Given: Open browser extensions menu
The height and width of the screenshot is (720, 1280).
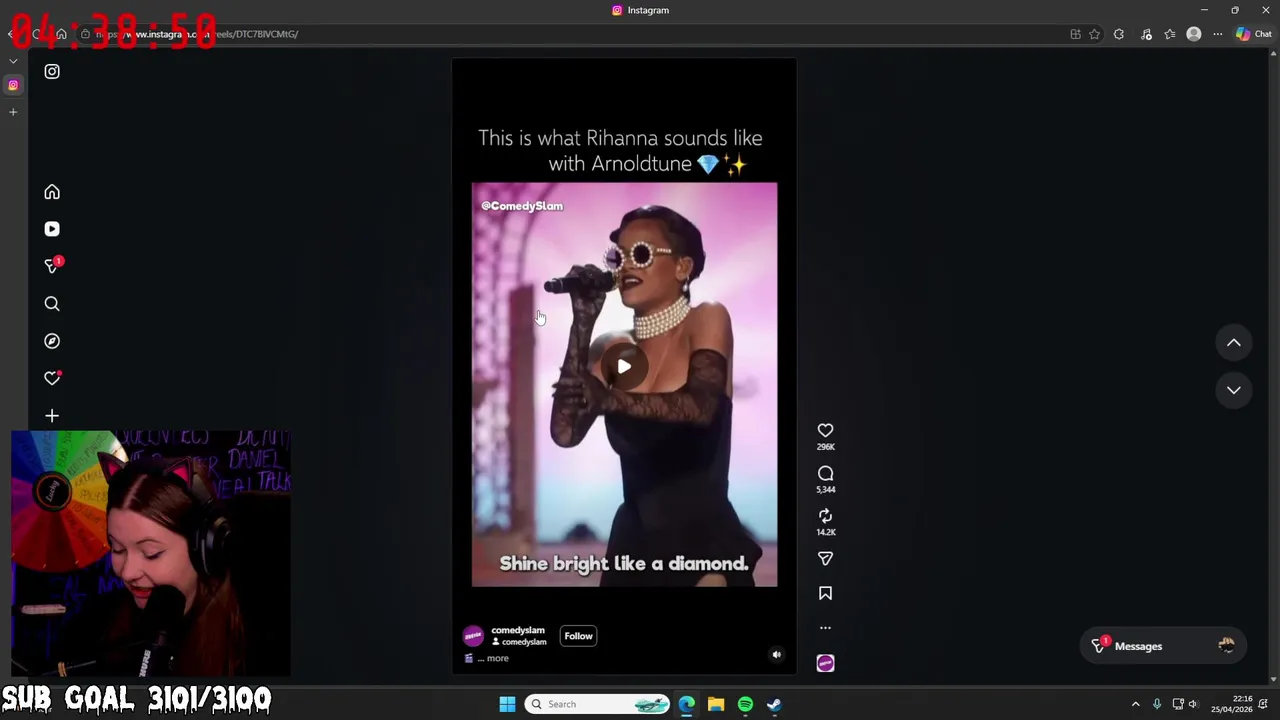Looking at the screenshot, I should 1119,34.
